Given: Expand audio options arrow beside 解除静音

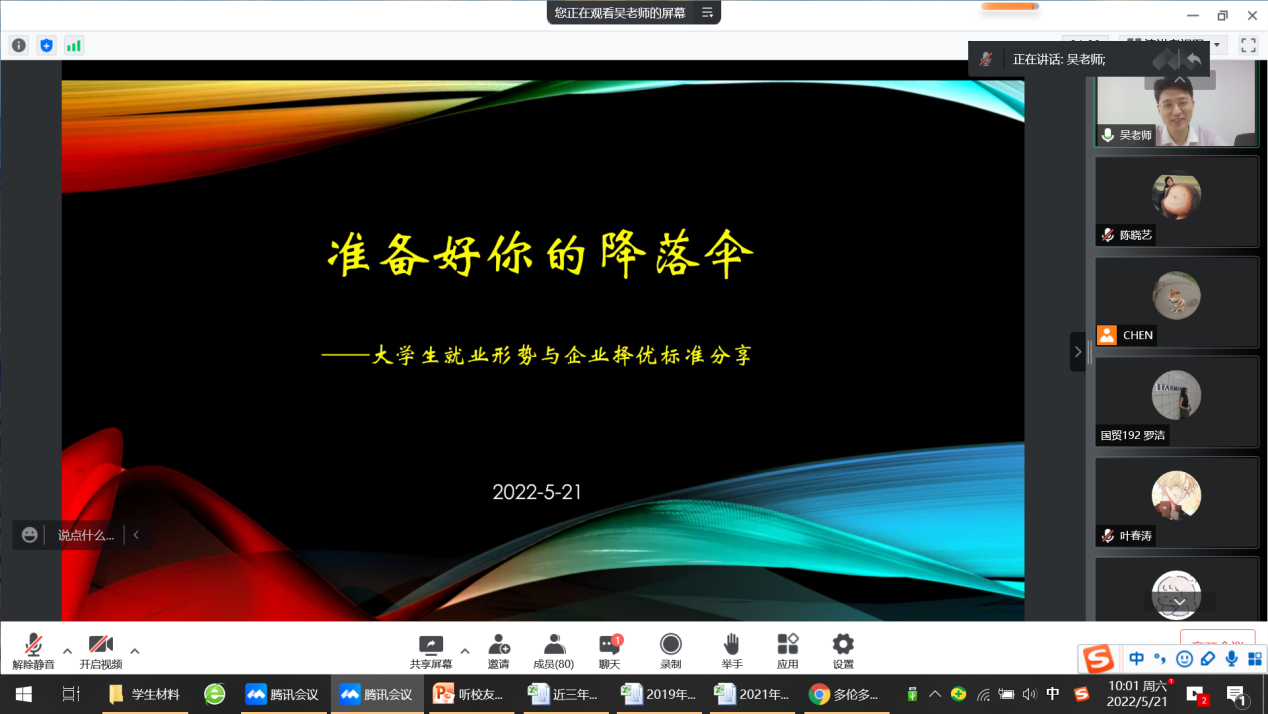Looking at the screenshot, I should 67,651.
